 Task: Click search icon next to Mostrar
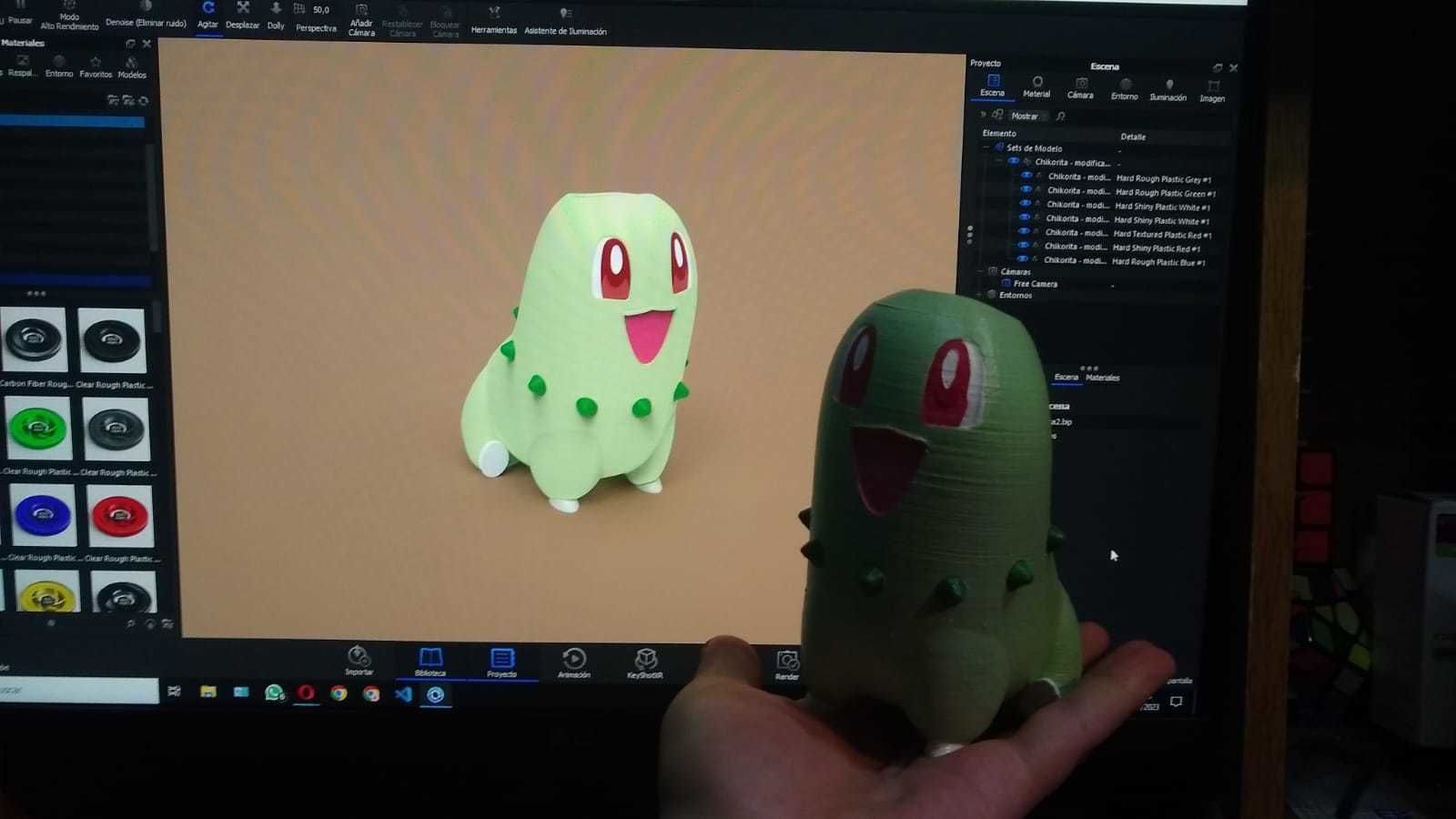click(1061, 116)
